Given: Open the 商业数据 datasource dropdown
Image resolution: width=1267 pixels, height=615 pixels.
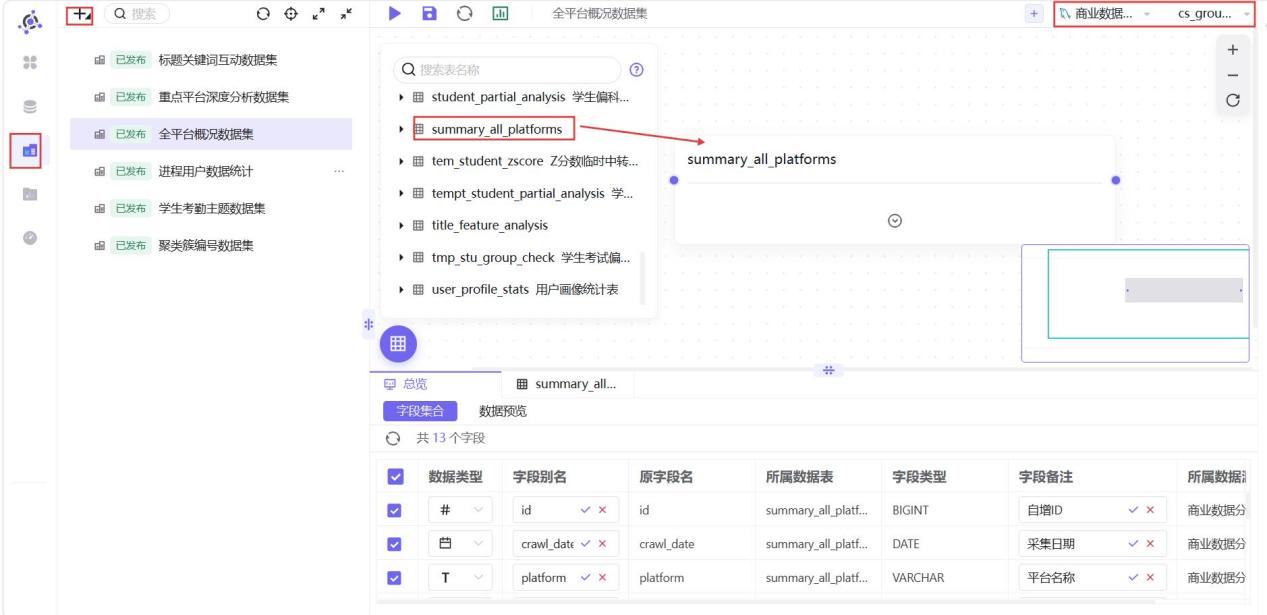Looking at the screenshot, I should coord(1105,14).
